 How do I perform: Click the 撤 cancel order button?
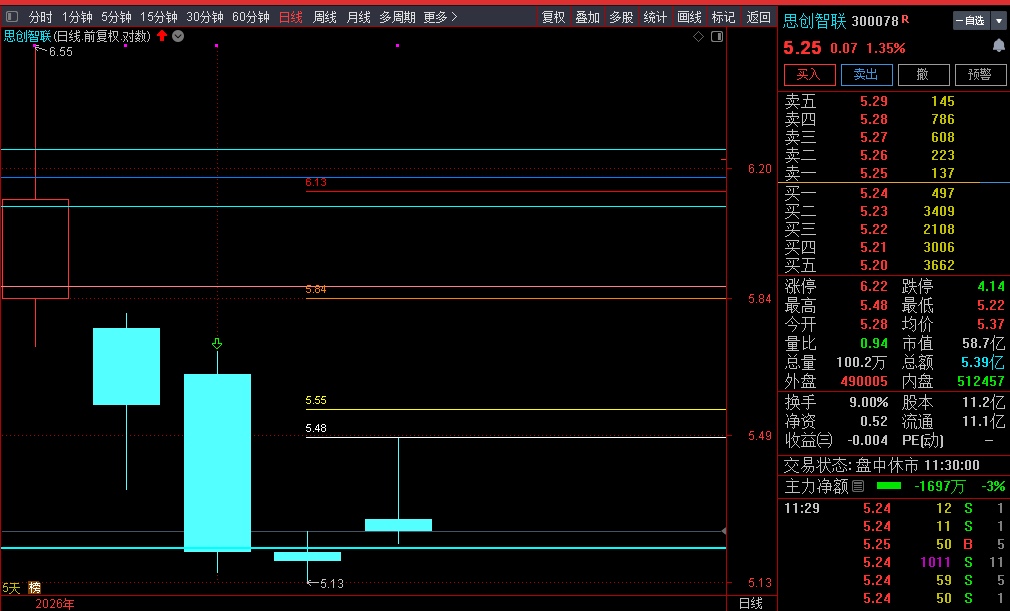(923, 75)
